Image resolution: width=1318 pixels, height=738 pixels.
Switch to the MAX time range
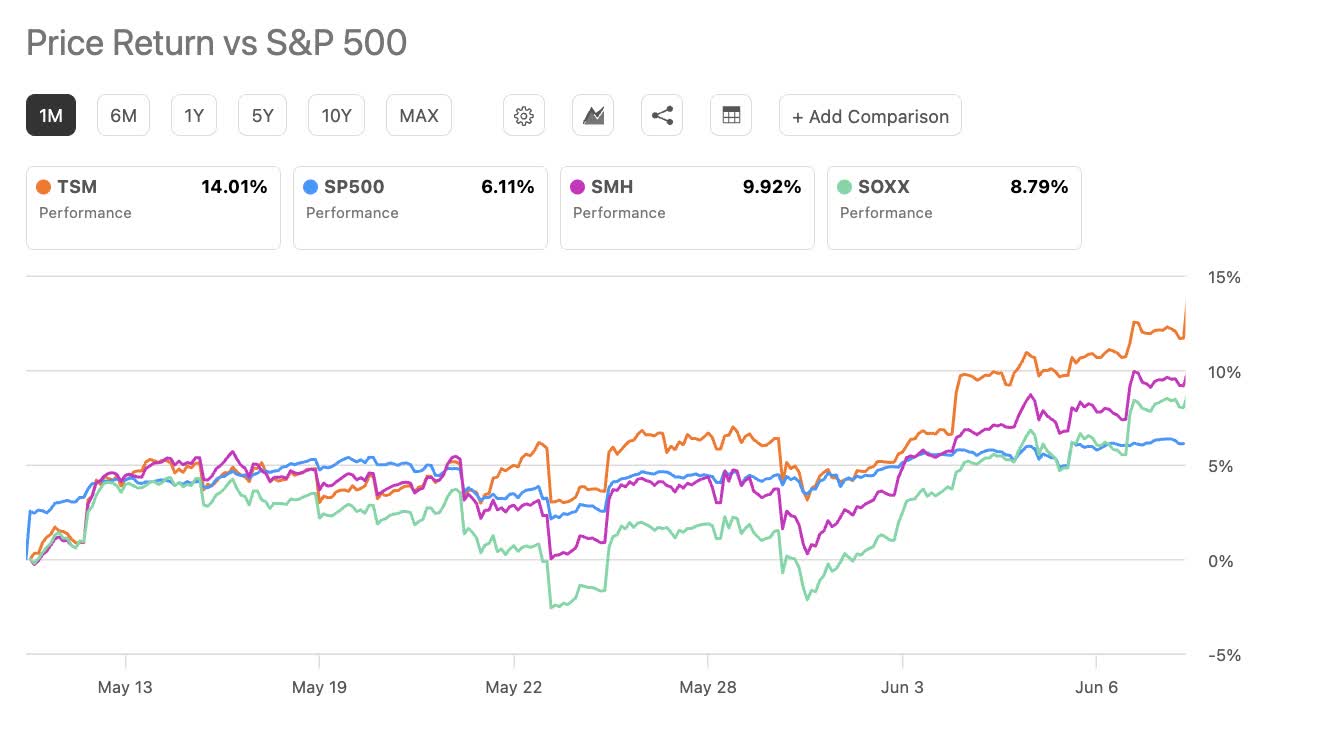pyautogui.click(x=418, y=115)
